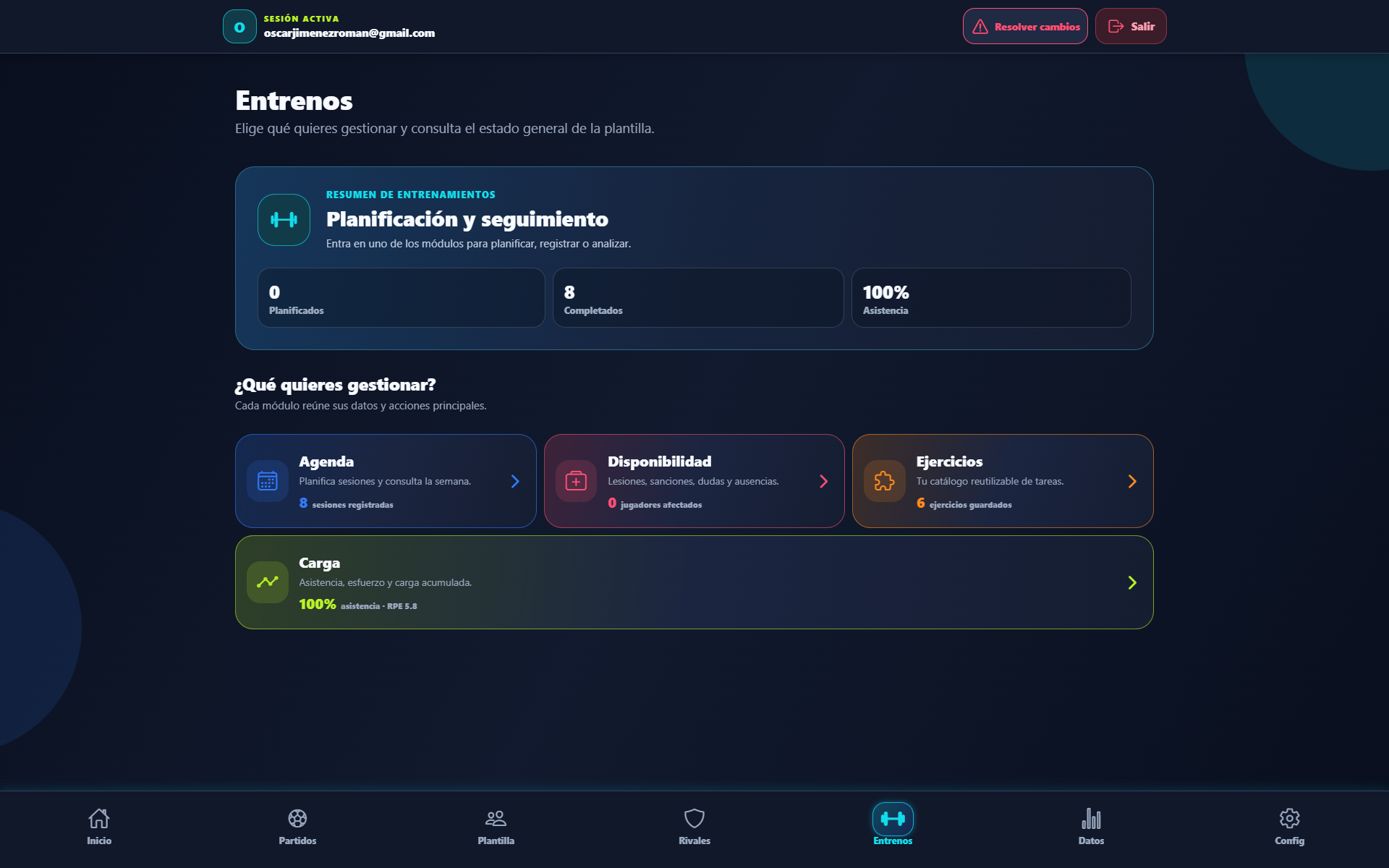Open the Disponibilidad module title
Image resolution: width=1389 pixels, height=868 pixels.
tap(659, 461)
